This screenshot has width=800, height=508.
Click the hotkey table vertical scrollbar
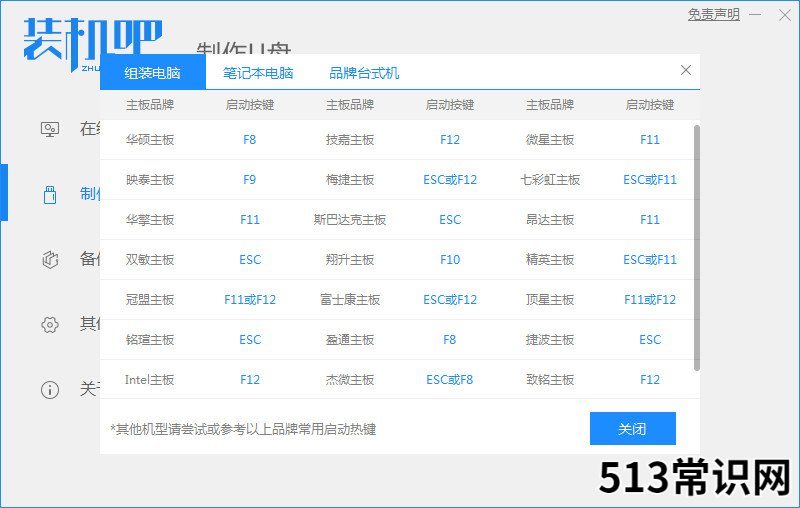click(697, 247)
